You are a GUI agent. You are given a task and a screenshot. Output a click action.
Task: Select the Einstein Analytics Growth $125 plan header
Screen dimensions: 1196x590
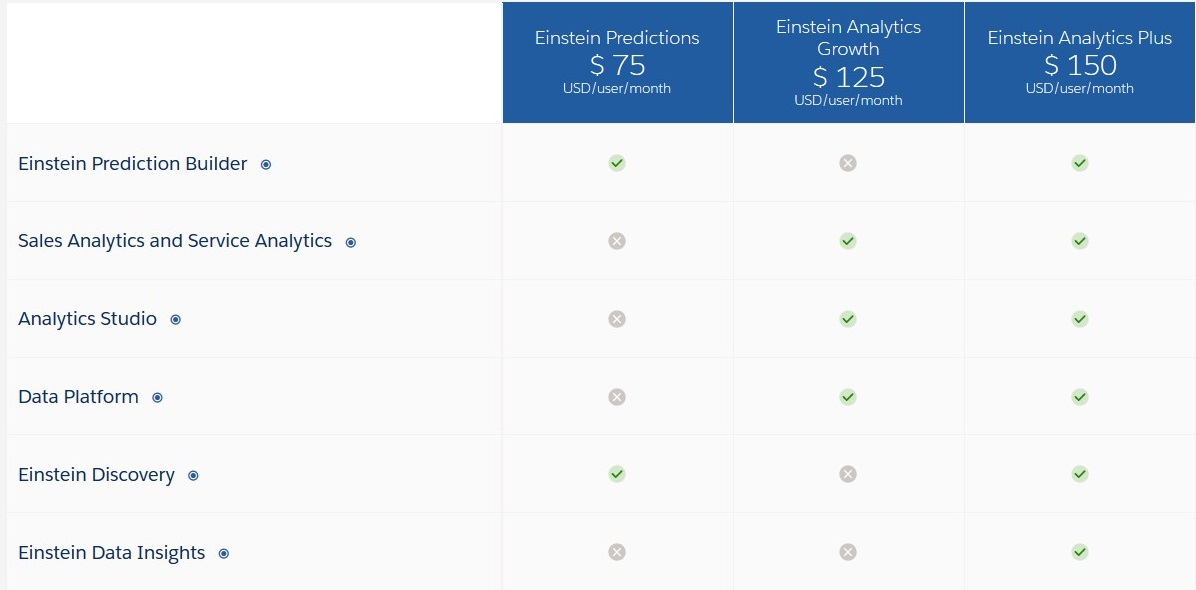pyautogui.click(x=848, y=63)
